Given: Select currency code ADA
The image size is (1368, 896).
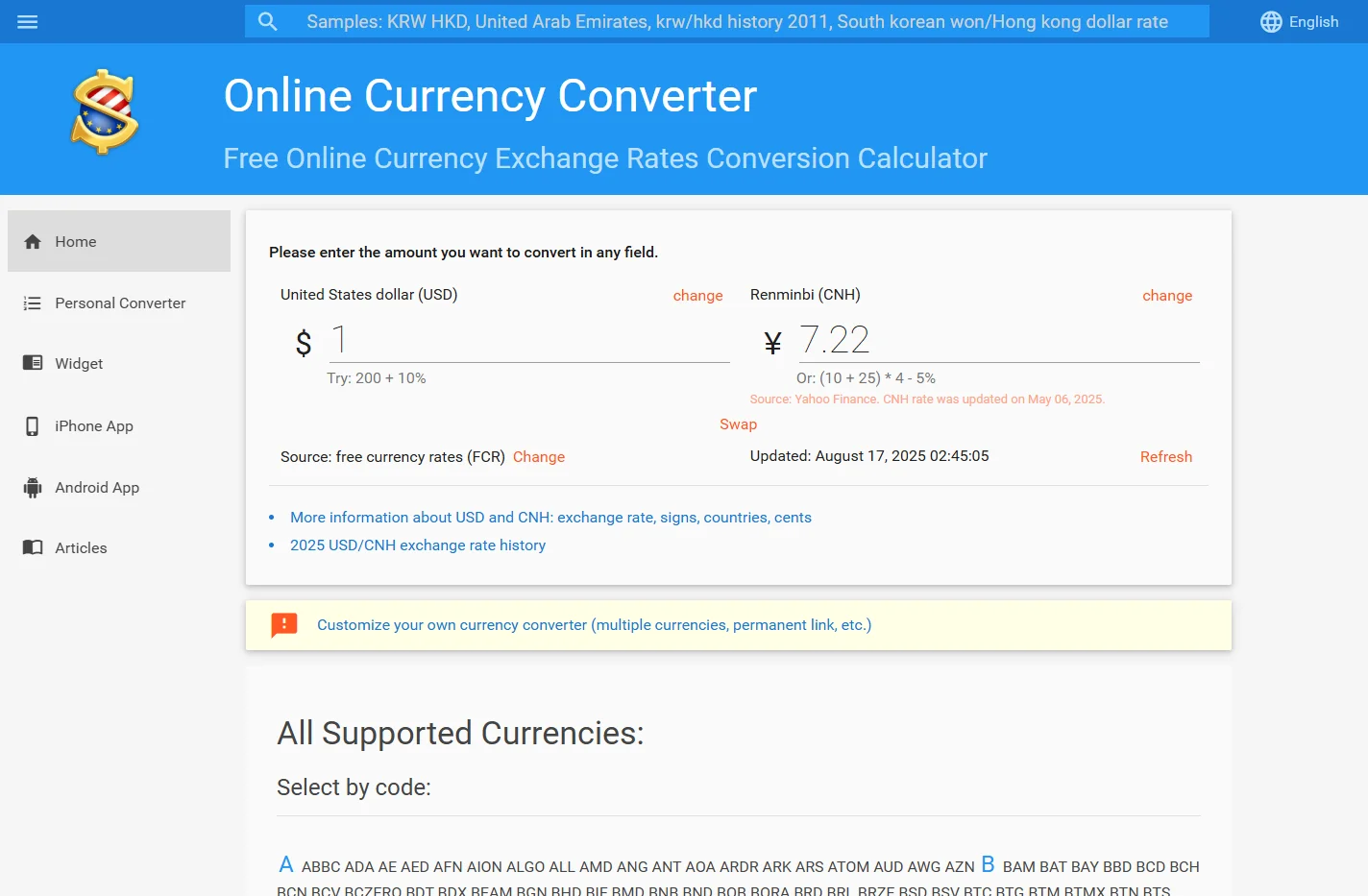Looking at the screenshot, I should coord(359,867).
